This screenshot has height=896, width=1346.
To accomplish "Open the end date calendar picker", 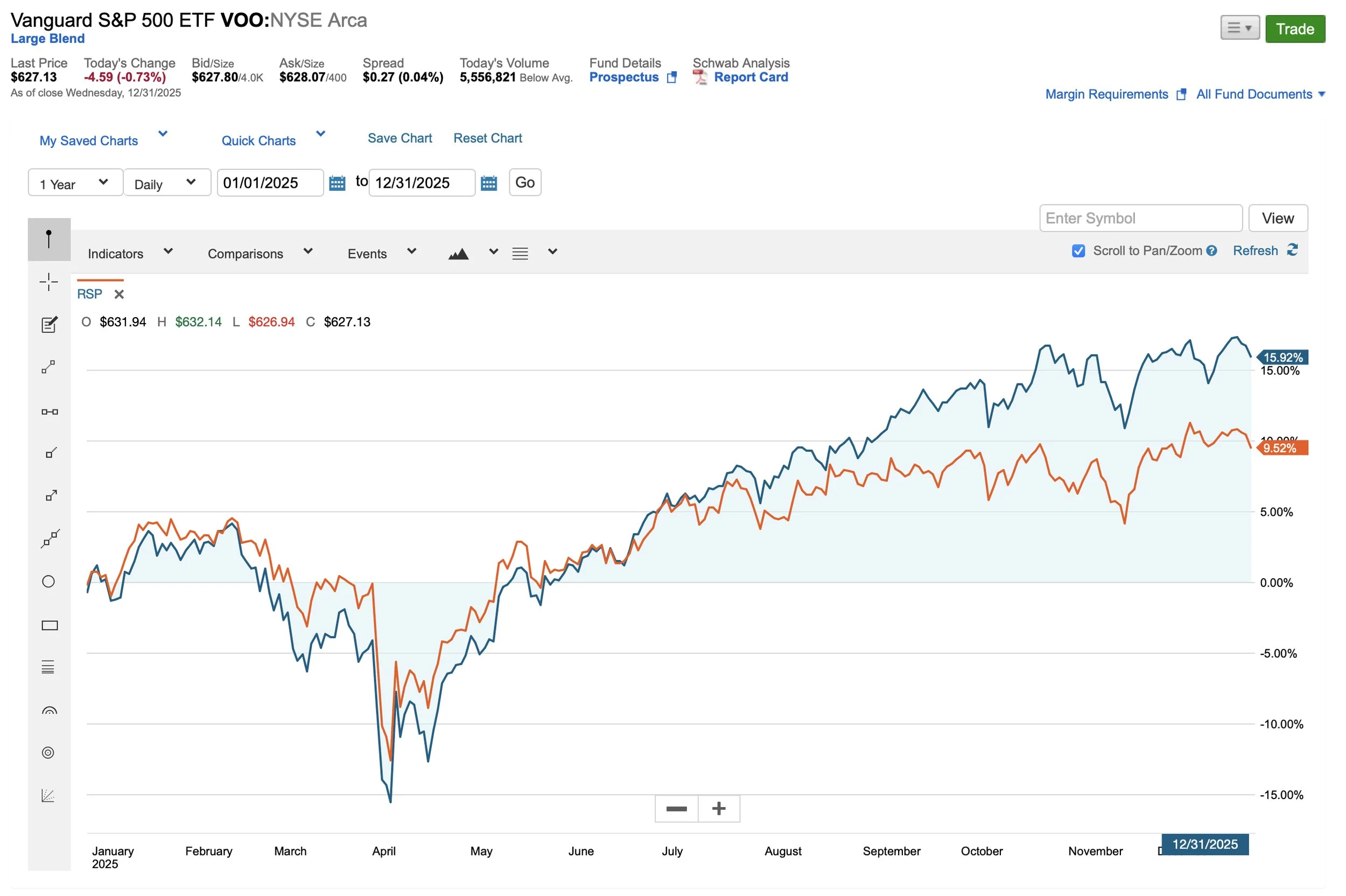I will 488,184.
